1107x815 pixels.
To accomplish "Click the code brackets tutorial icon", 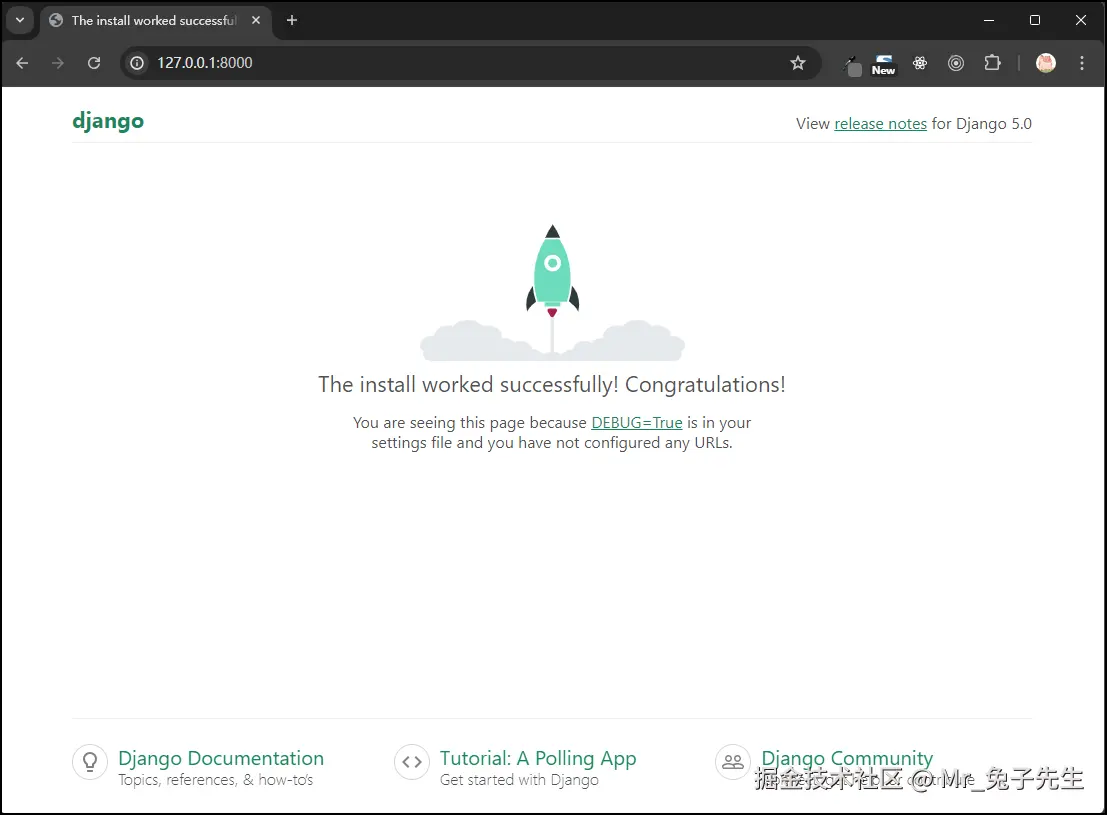I will coord(412,762).
